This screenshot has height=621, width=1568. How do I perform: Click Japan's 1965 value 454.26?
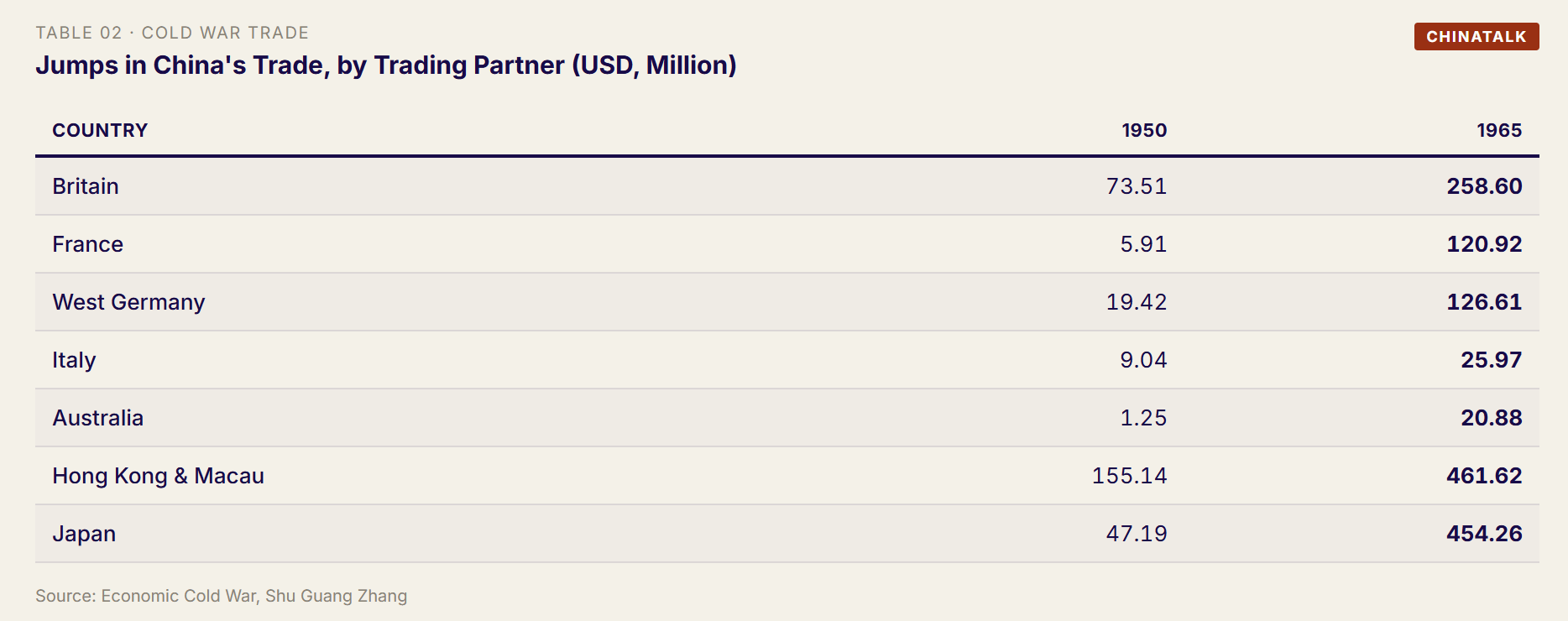click(1484, 534)
